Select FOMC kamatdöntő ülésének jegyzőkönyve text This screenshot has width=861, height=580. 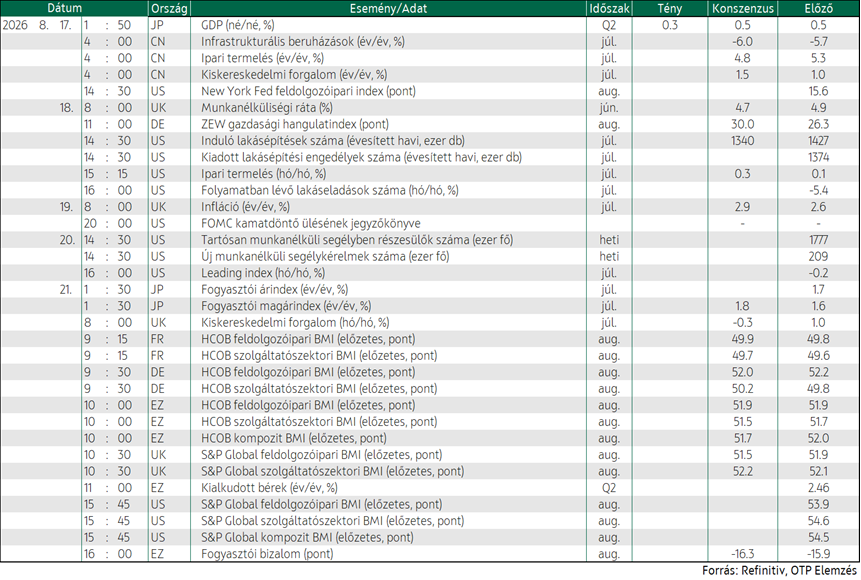(x=311, y=224)
